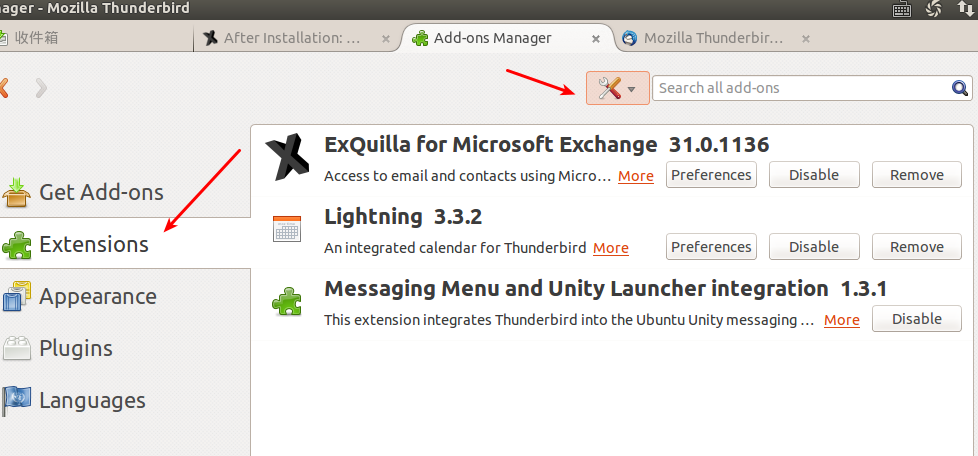This screenshot has width=978, height=456.
Task: Open the tools wrench dropdown menu
Action: [617, 88]
